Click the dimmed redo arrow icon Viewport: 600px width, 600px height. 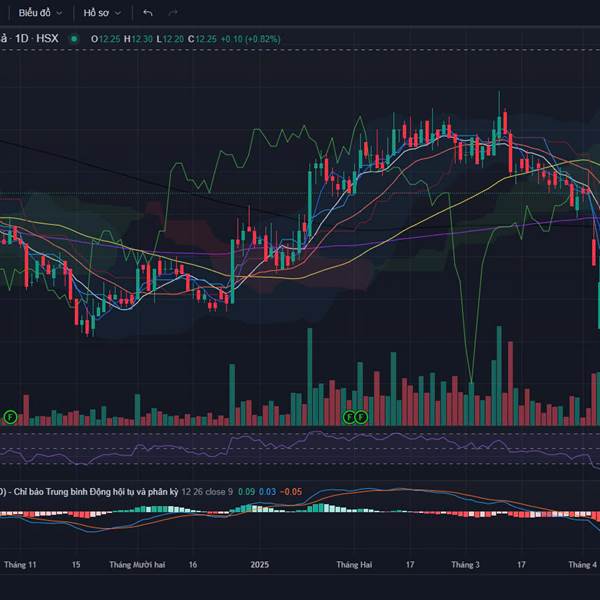tap(173, 13)
